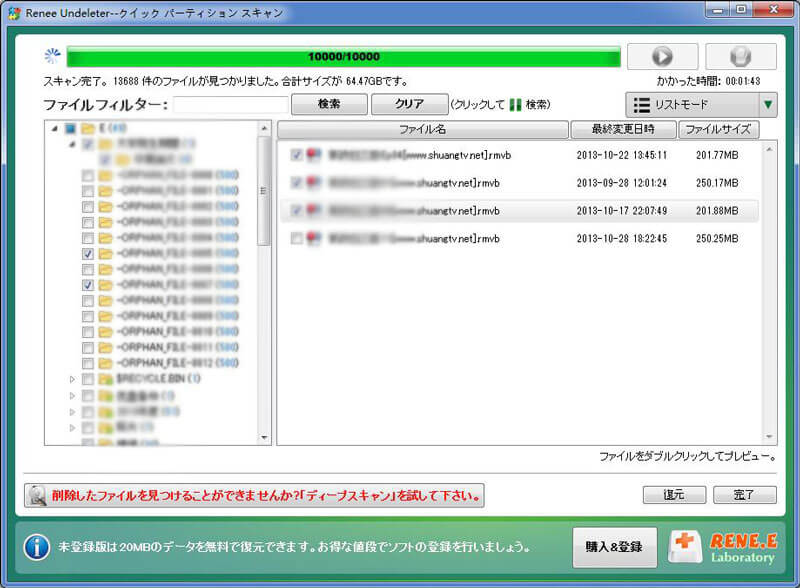This screenshot has width=800, height=588.
Task: Click the 購入&登録 purchase button
Action: [613, 548]
